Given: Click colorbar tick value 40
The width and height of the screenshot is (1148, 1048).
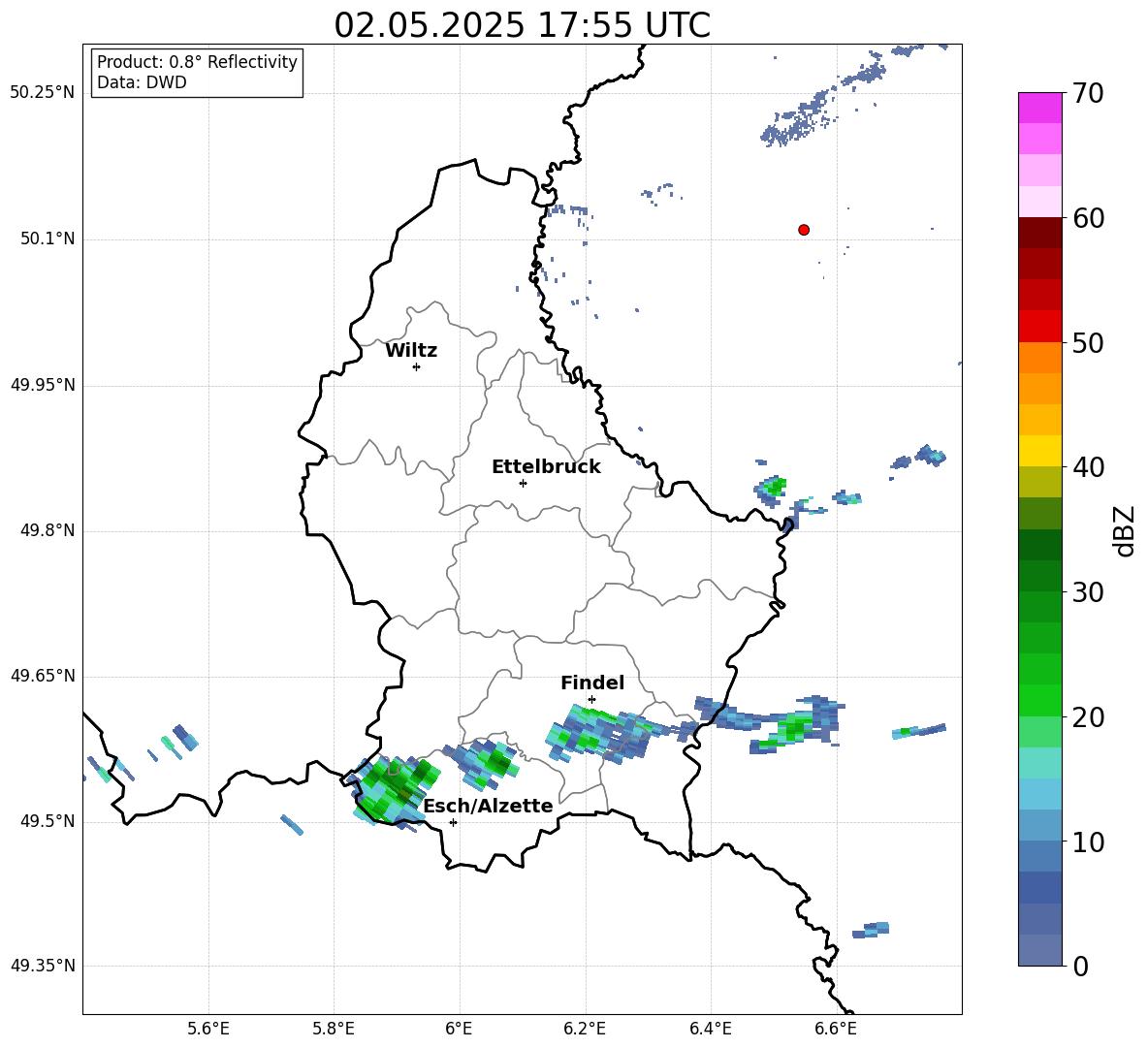Looking at the screenshot, I should point(1088,467).
